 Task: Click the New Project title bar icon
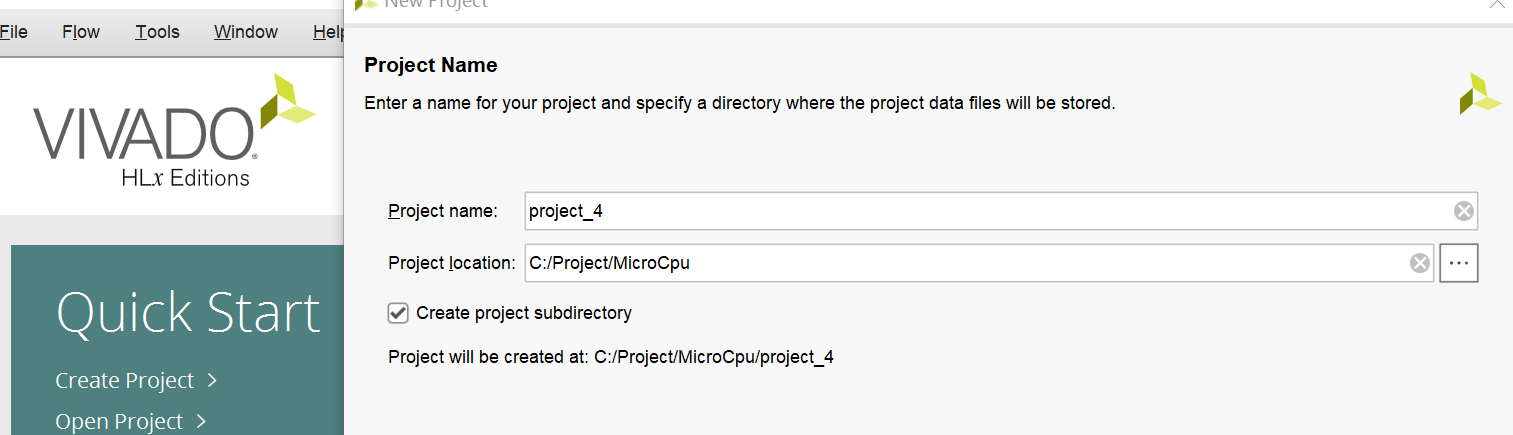point(366,4)
